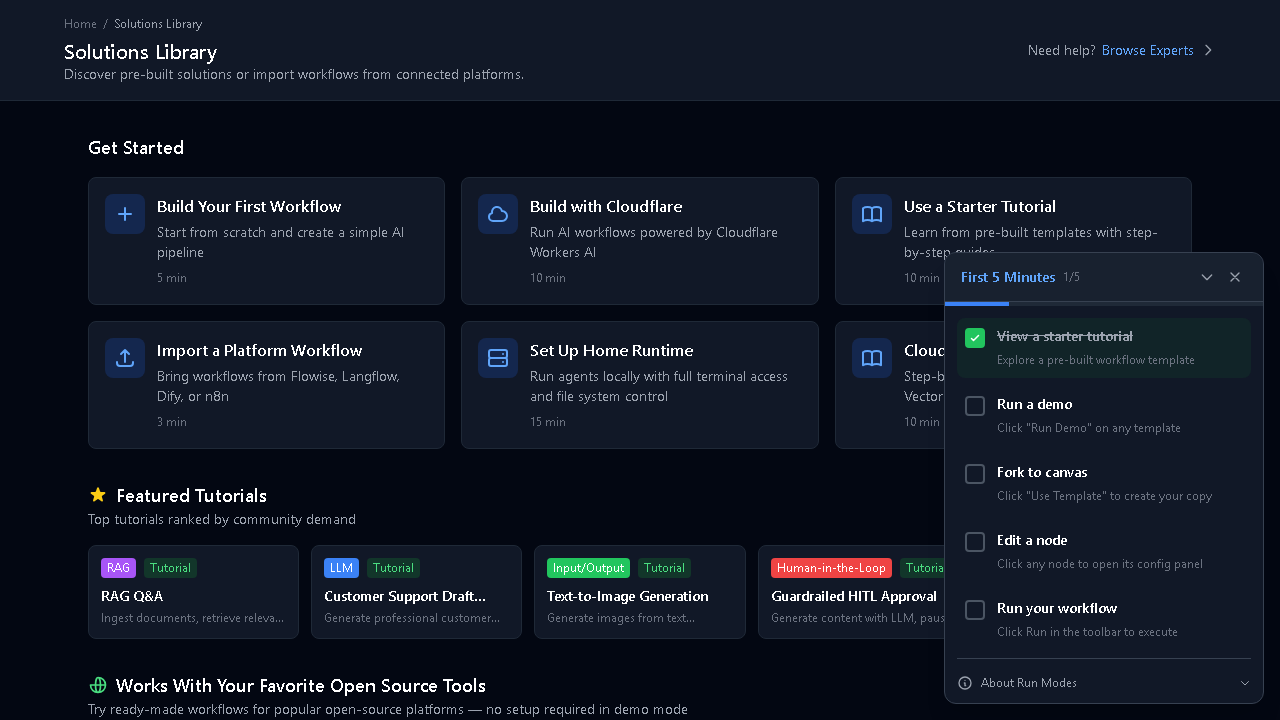Go to Home in the breadcrumb
1280x720 pixels.
click(x=80, y=24)
